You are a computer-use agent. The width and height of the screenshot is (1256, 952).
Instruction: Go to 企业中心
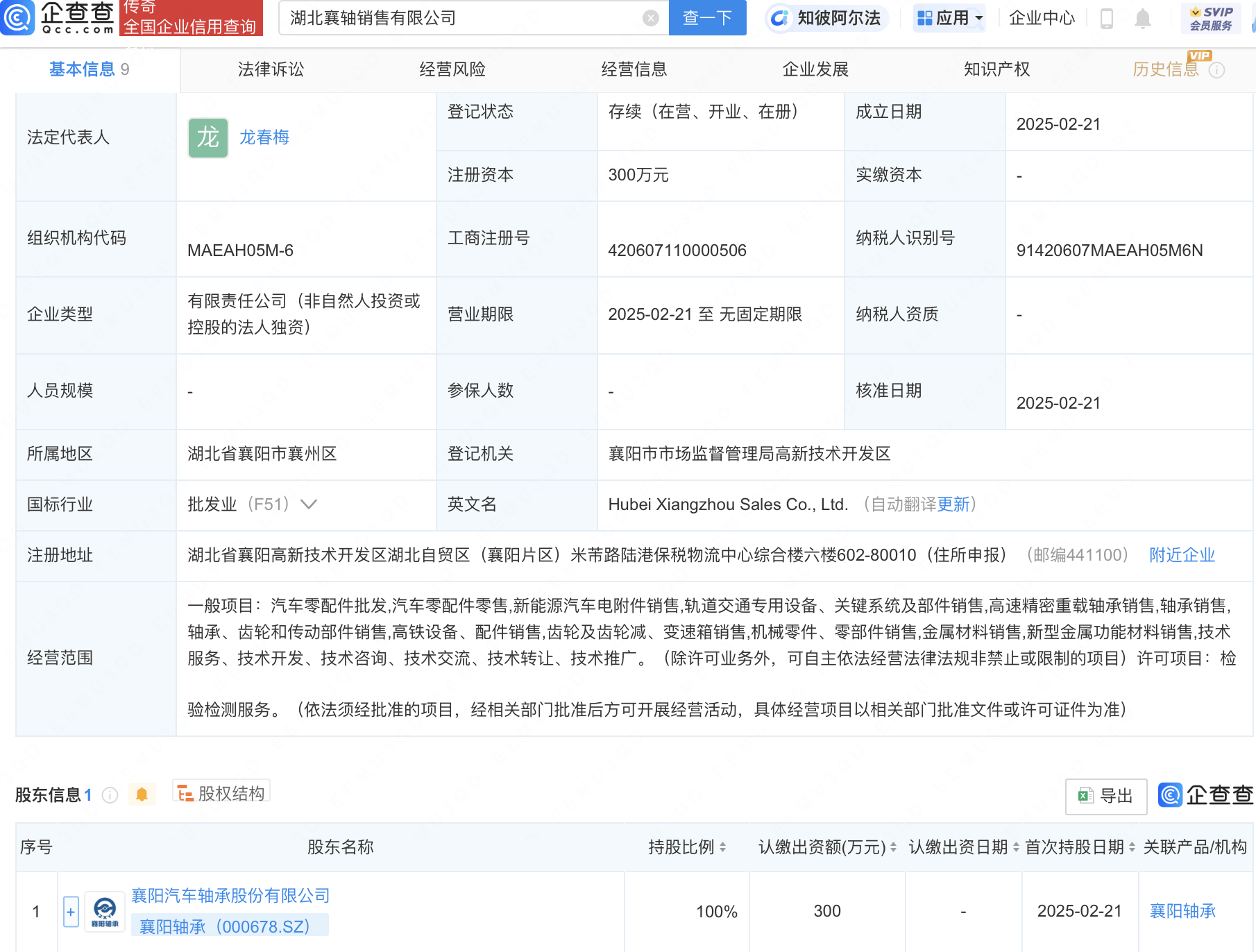[1042, 17]
